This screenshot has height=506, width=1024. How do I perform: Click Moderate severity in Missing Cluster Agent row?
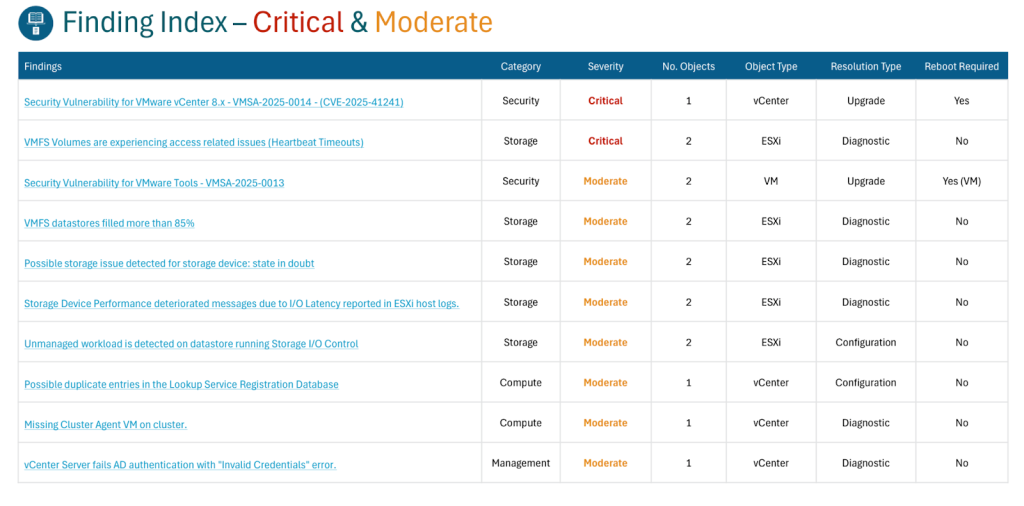(605, 423)
